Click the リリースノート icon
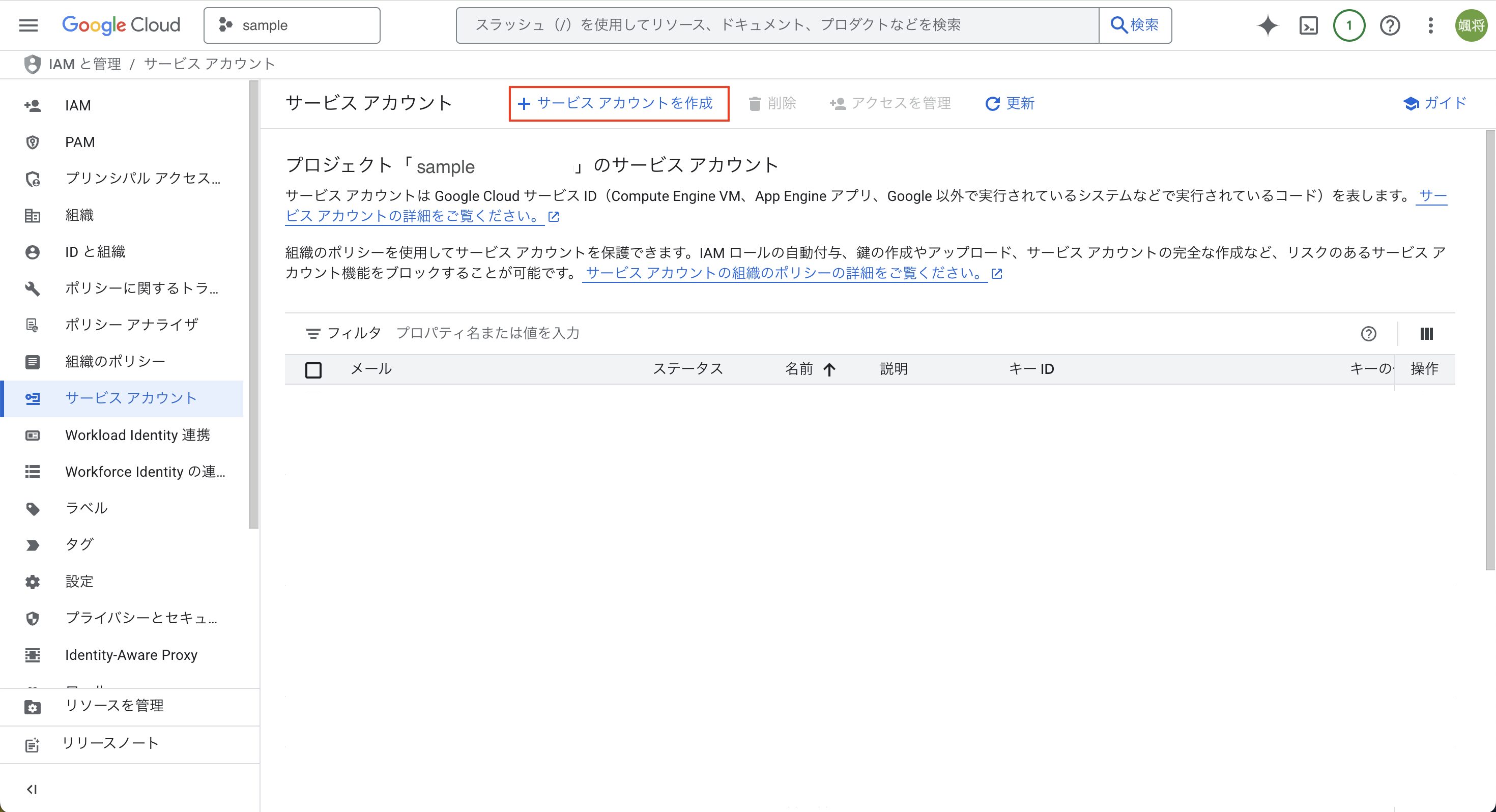 click(x=33, y=745)
